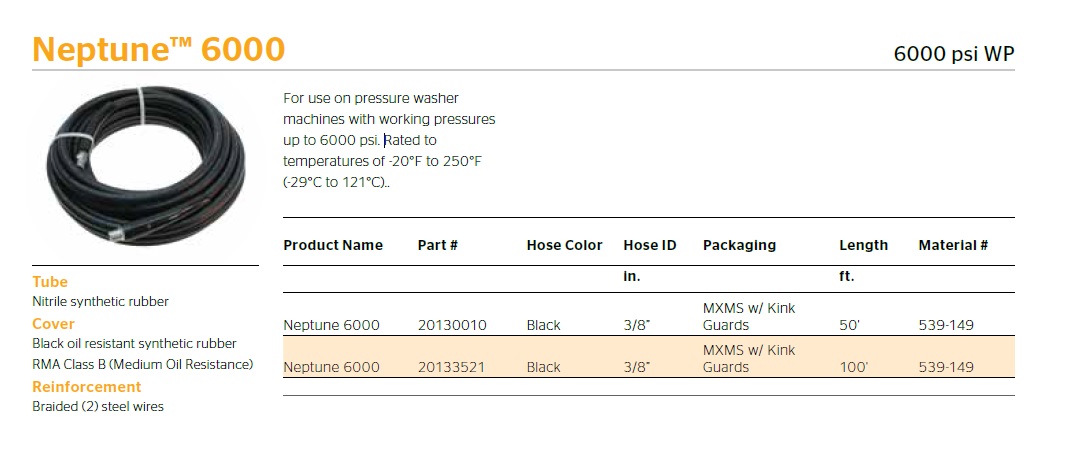Click the 50' length cell
Viewport: 1070px width, 453px height.
click(x=850, y=325)
